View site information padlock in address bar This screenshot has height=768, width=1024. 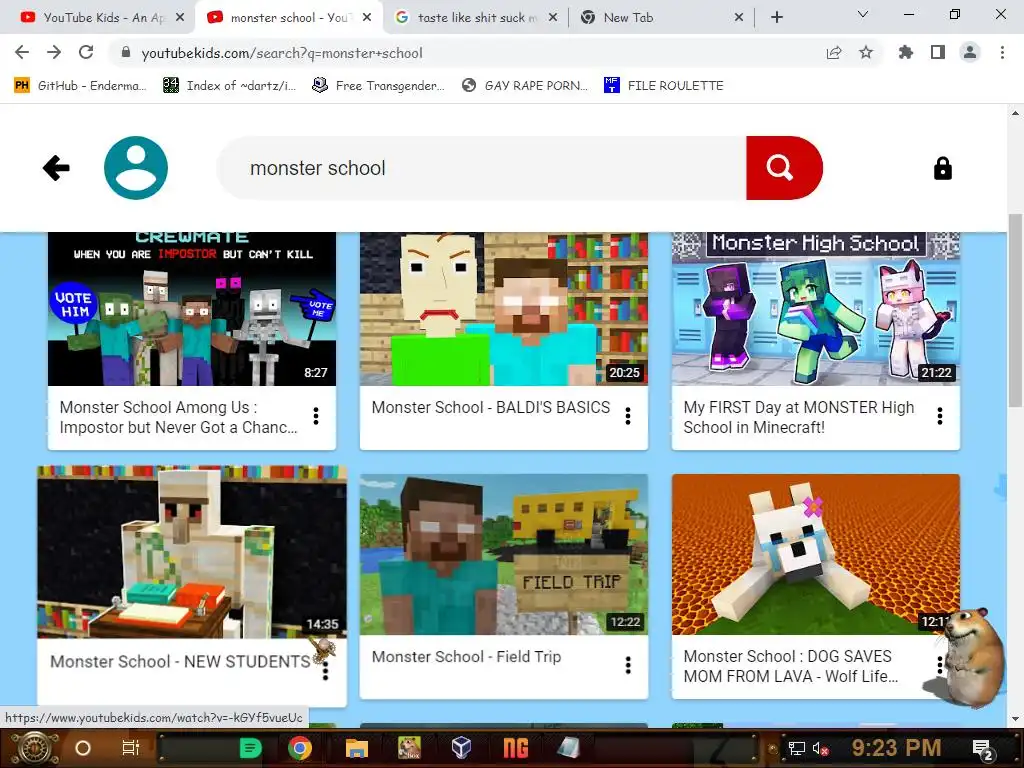126,52
